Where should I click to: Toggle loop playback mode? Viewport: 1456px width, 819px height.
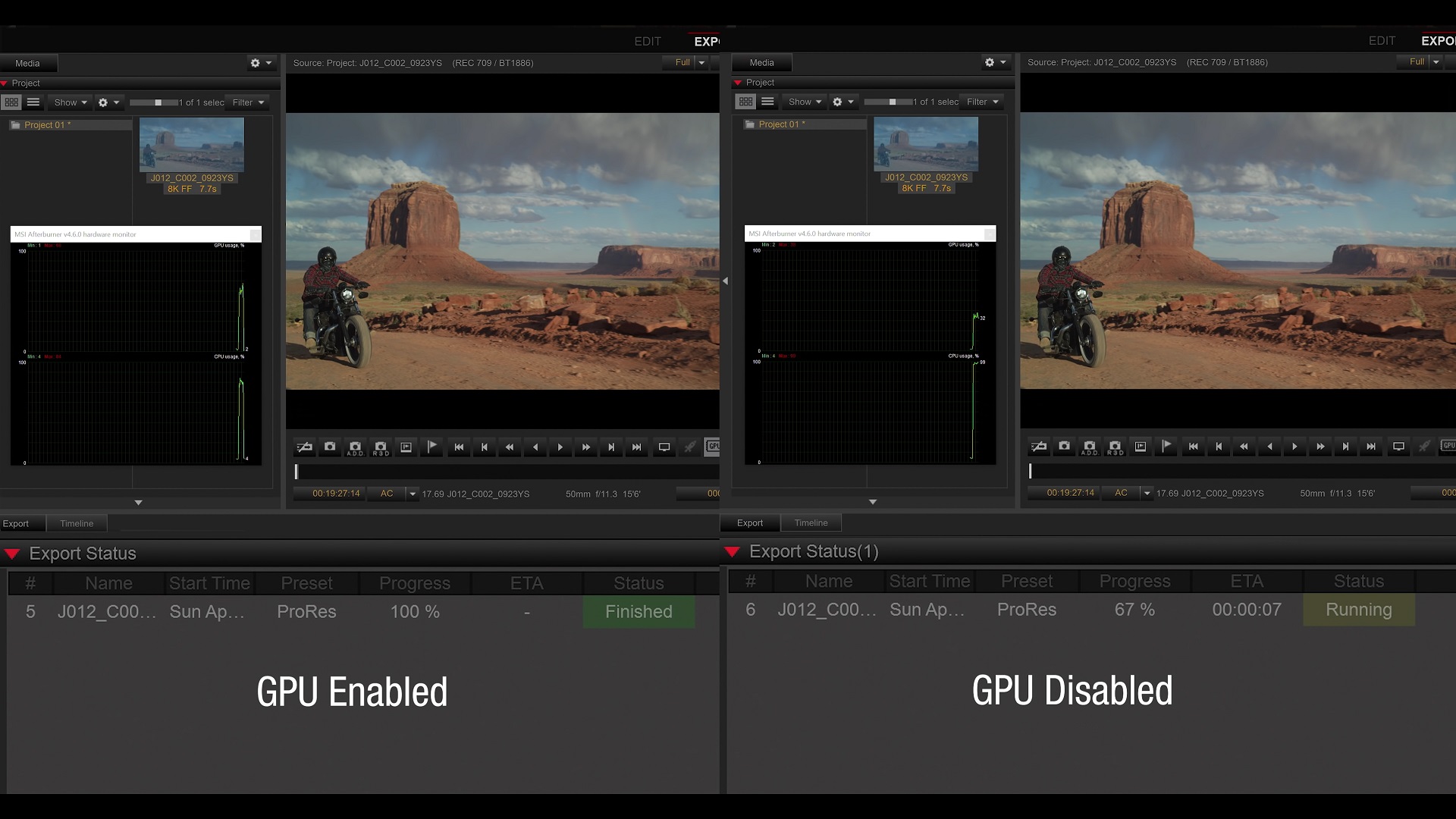(x=304, y=447)
